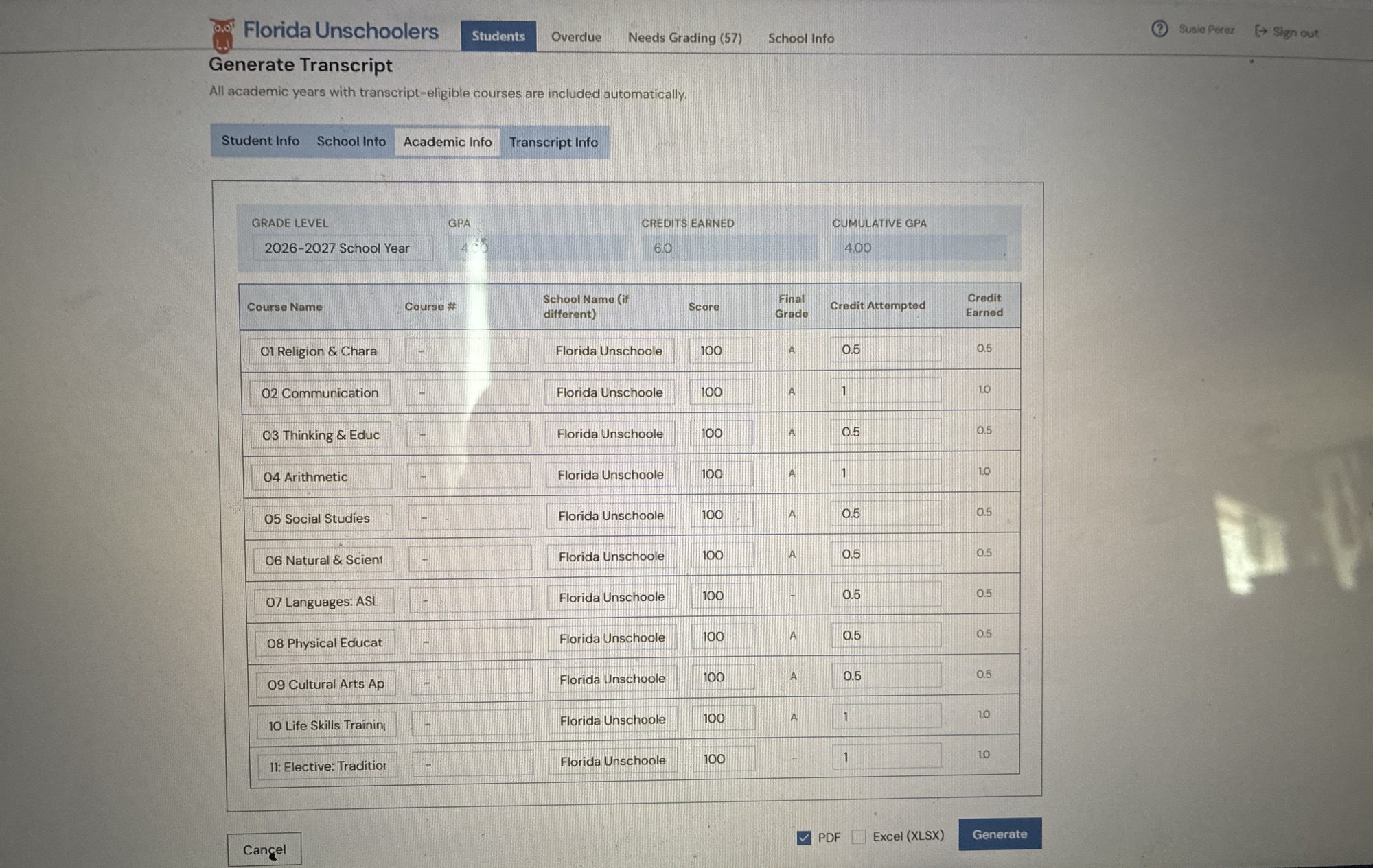
Task: Click the Course # field for 10 Life Skills
Action: click(472, 723)
